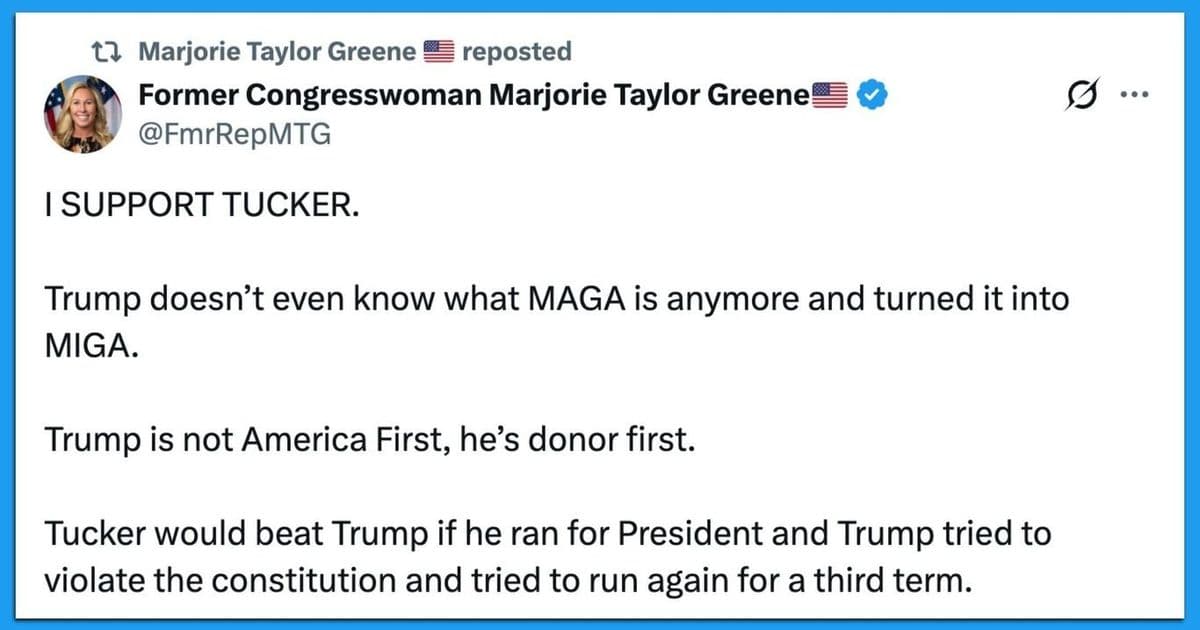Image resolution: width=1200 pixels, height=630 pixels.
Task: Click the flag emoji beside the display name
Action: click(831, 94)
